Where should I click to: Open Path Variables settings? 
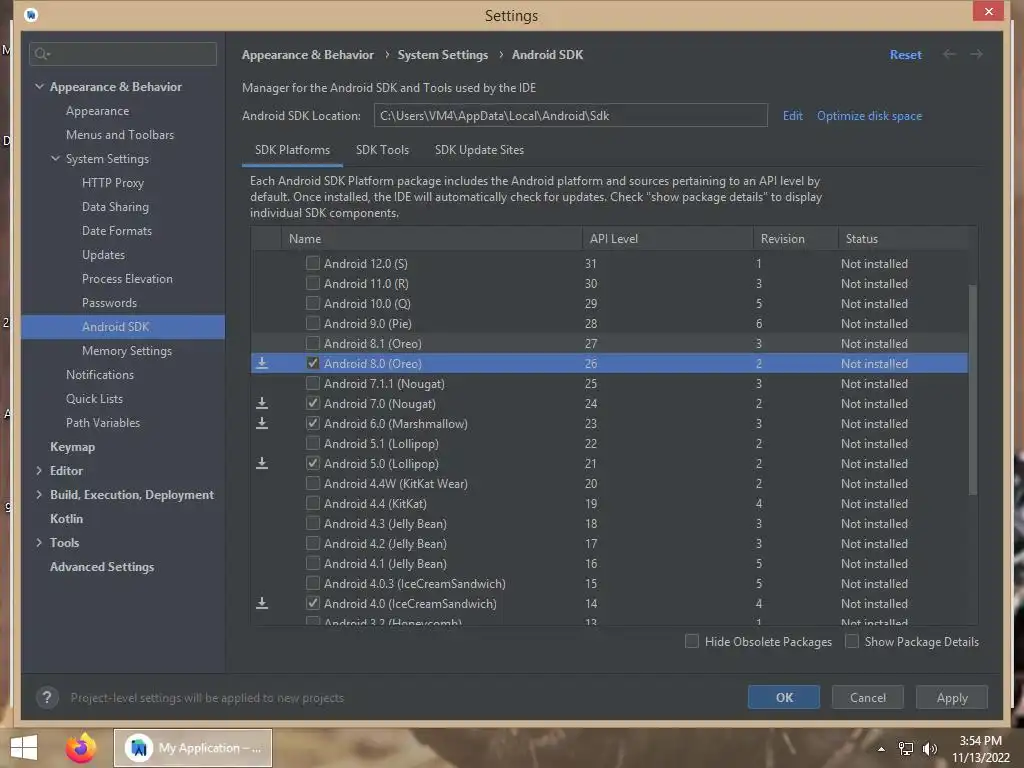[103, 423]
